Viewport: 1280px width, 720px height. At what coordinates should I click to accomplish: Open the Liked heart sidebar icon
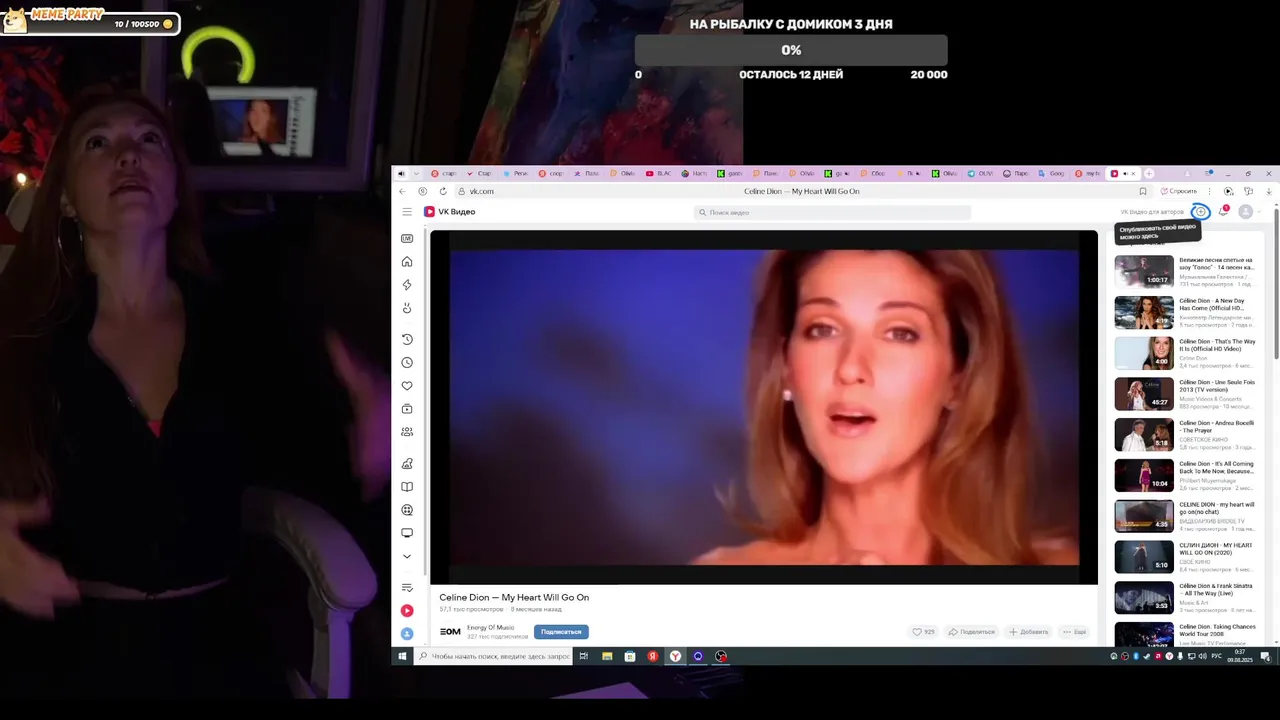(x=407, y=386)
